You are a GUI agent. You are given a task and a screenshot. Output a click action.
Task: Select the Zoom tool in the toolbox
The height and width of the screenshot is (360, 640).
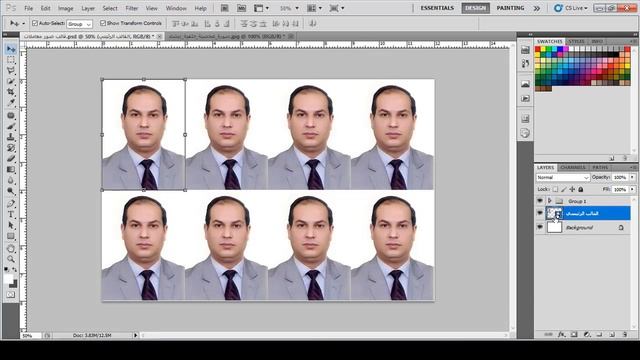click(x=11, y=259)
